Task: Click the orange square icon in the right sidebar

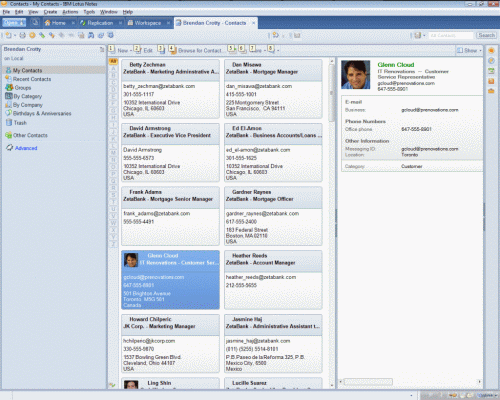Action: (x=491, y=81)
